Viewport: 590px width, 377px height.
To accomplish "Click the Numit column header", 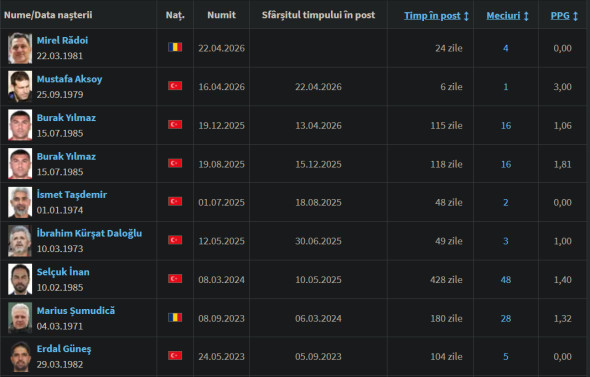I will point(221,15).
